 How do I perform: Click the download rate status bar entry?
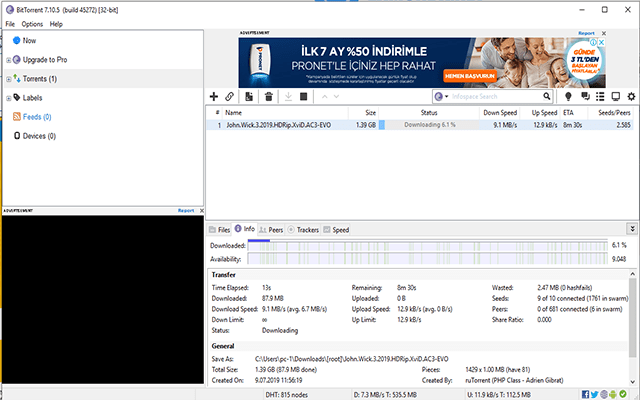(x=385, y=395)
